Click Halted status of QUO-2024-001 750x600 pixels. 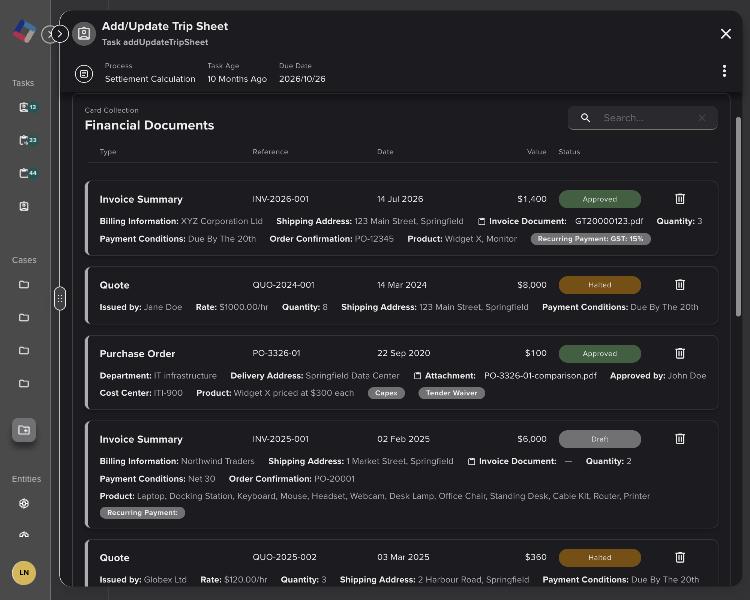pos(600,285)
